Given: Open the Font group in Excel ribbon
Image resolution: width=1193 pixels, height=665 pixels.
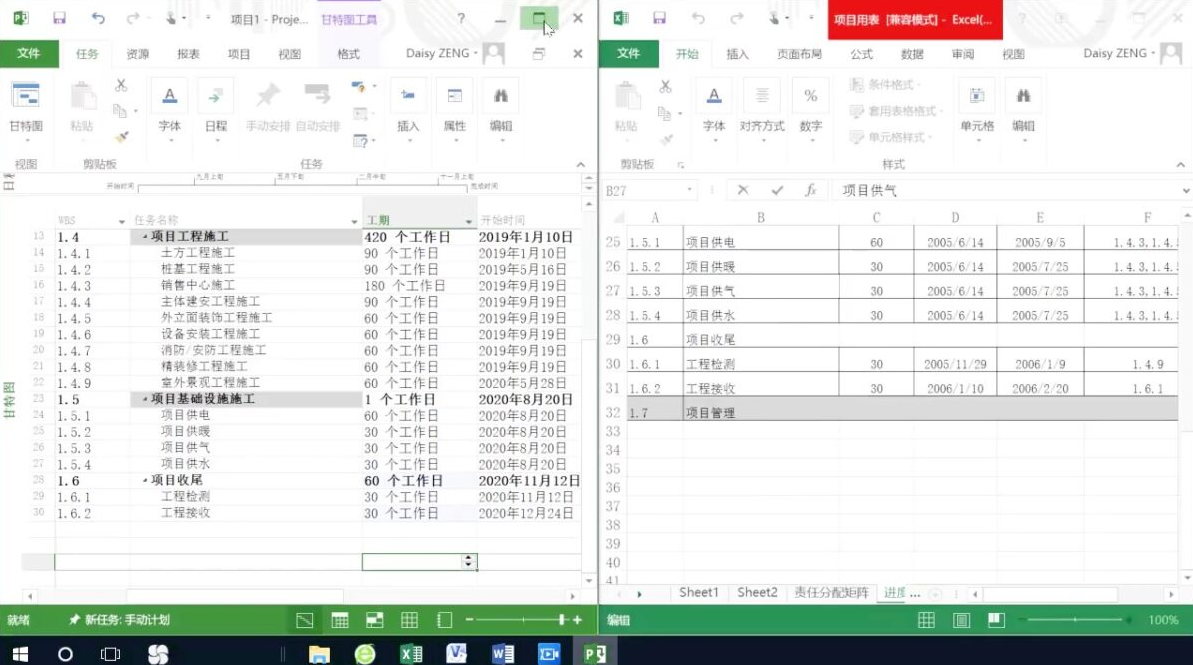Looking at the screenshot, I should pyautogui.click(x=714, y=110).
